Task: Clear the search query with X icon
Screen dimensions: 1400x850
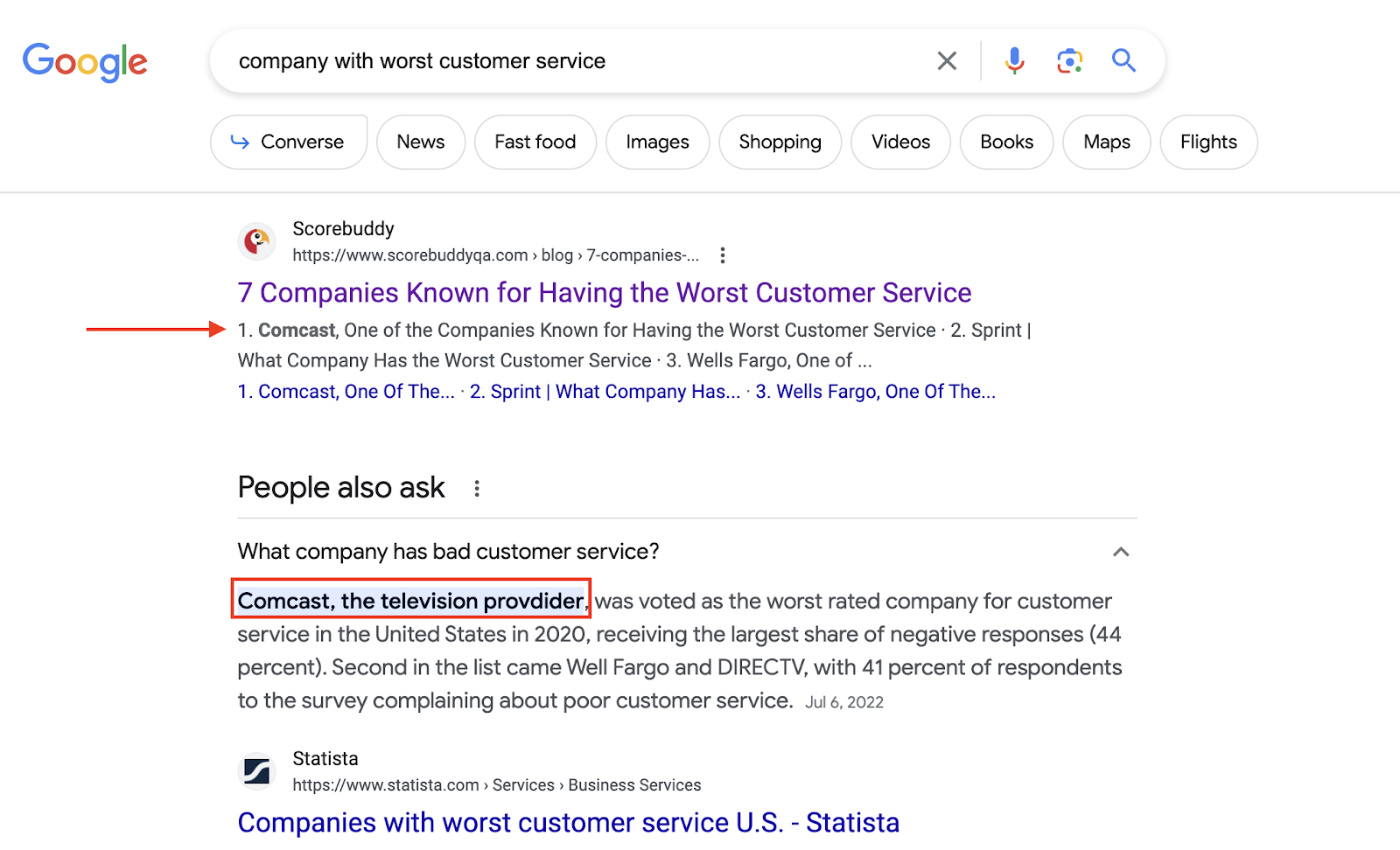Action: pyautogui.click(x=947, y=61)
